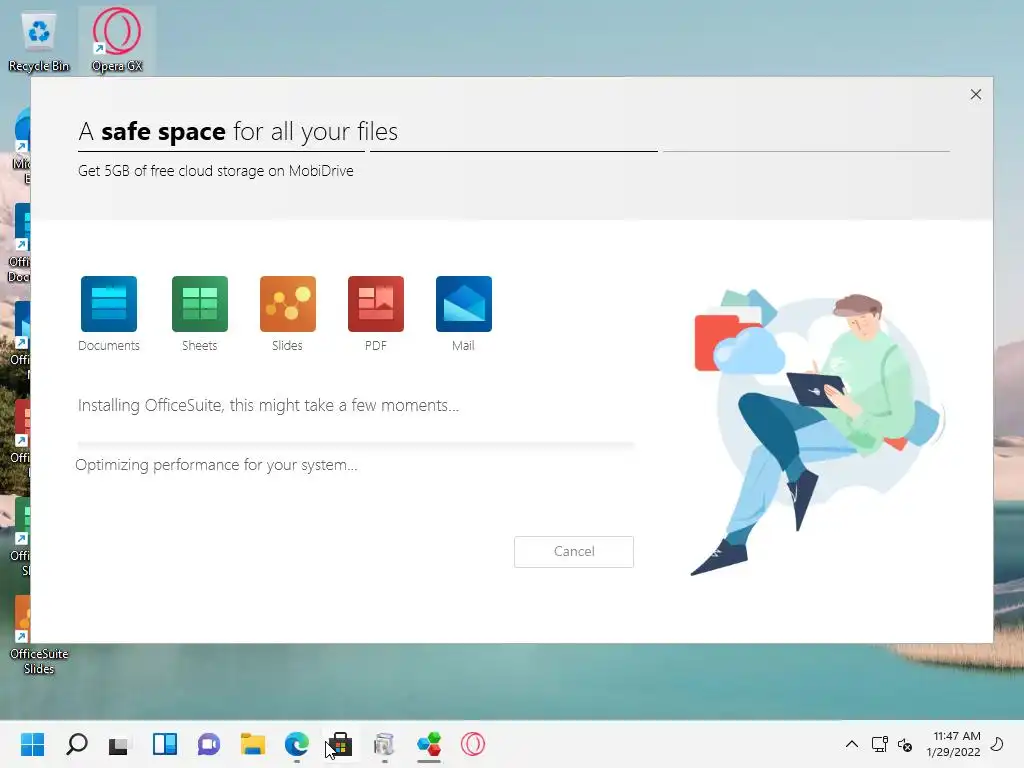Click the blue Mail app icon

point(464,304)
